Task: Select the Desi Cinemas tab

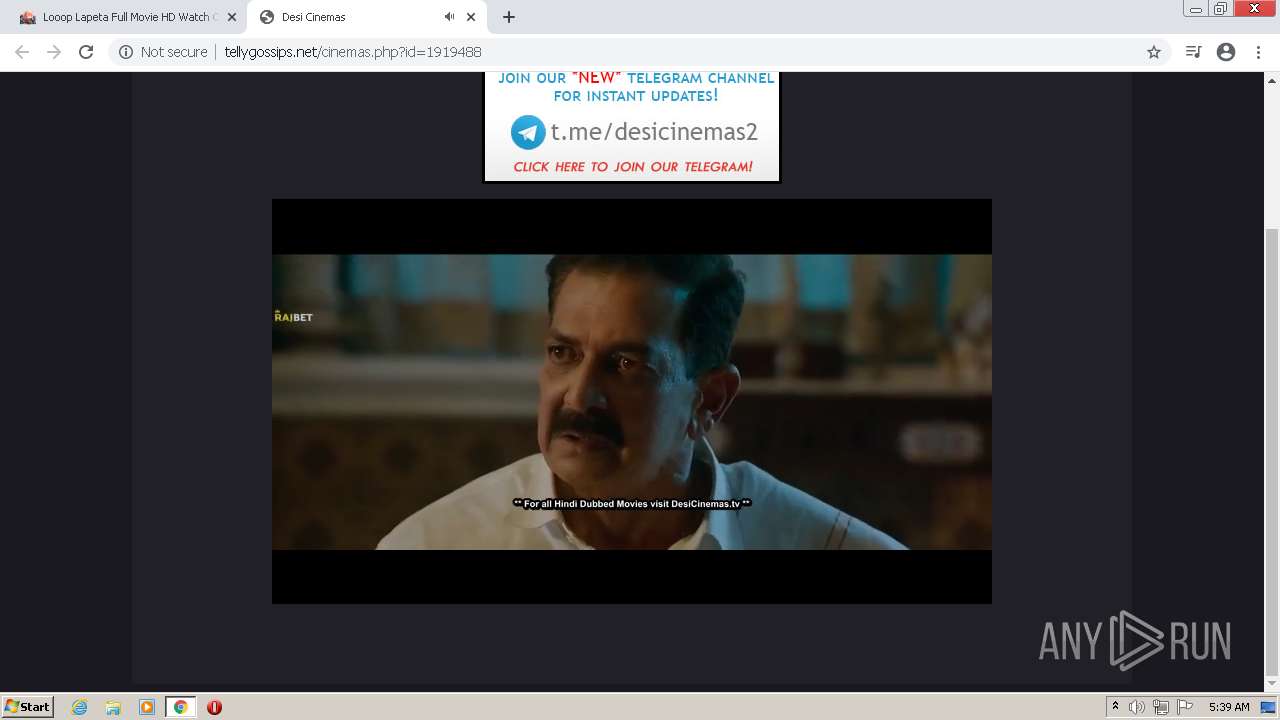Action: click(366, 17)
